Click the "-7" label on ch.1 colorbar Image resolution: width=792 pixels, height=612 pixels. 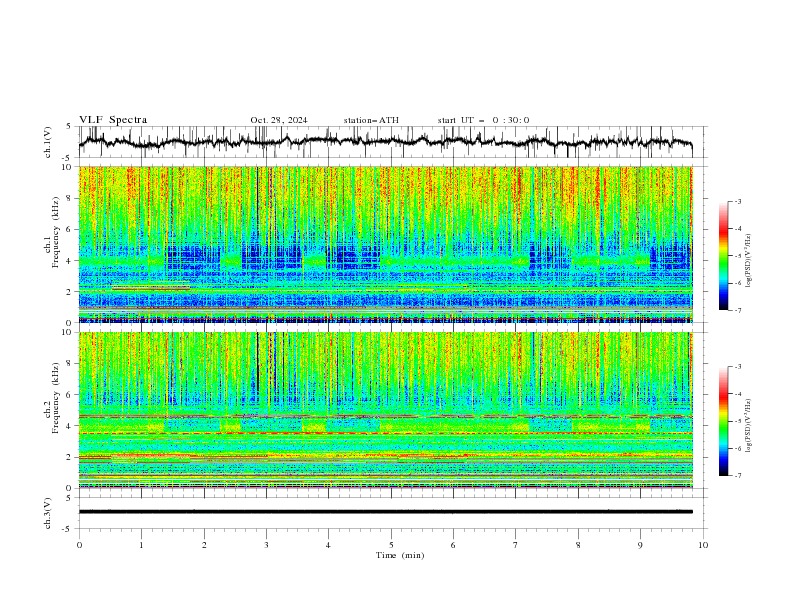(738, 310)
